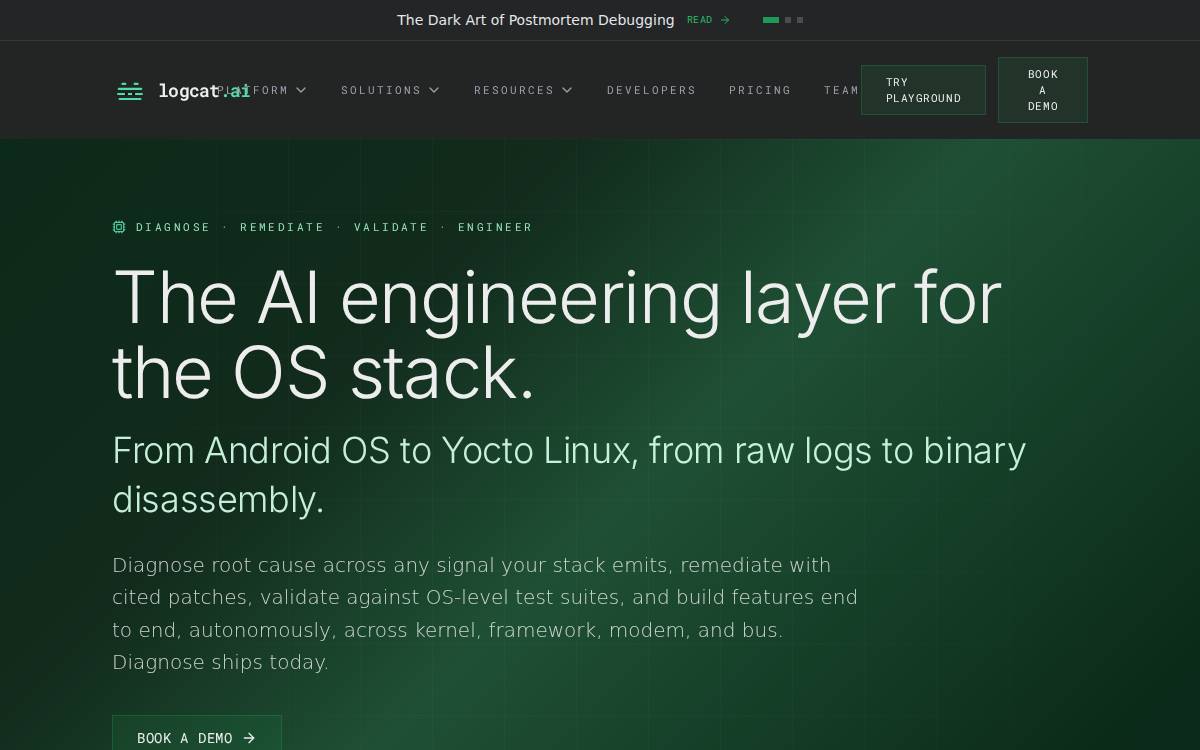Click the Try Playground button
Screen dimensions: 1200x750
923,90
